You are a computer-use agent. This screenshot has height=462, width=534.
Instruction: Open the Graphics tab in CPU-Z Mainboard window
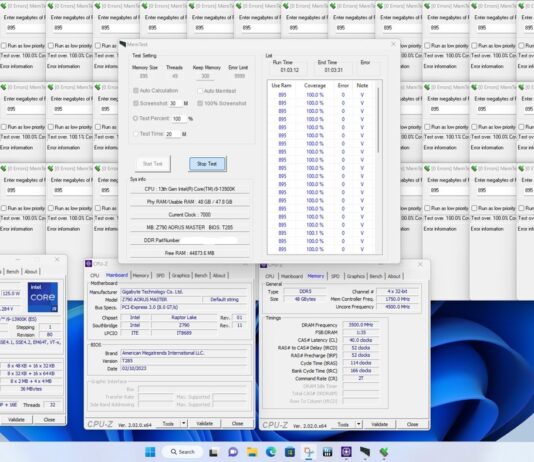click(180, 275)
